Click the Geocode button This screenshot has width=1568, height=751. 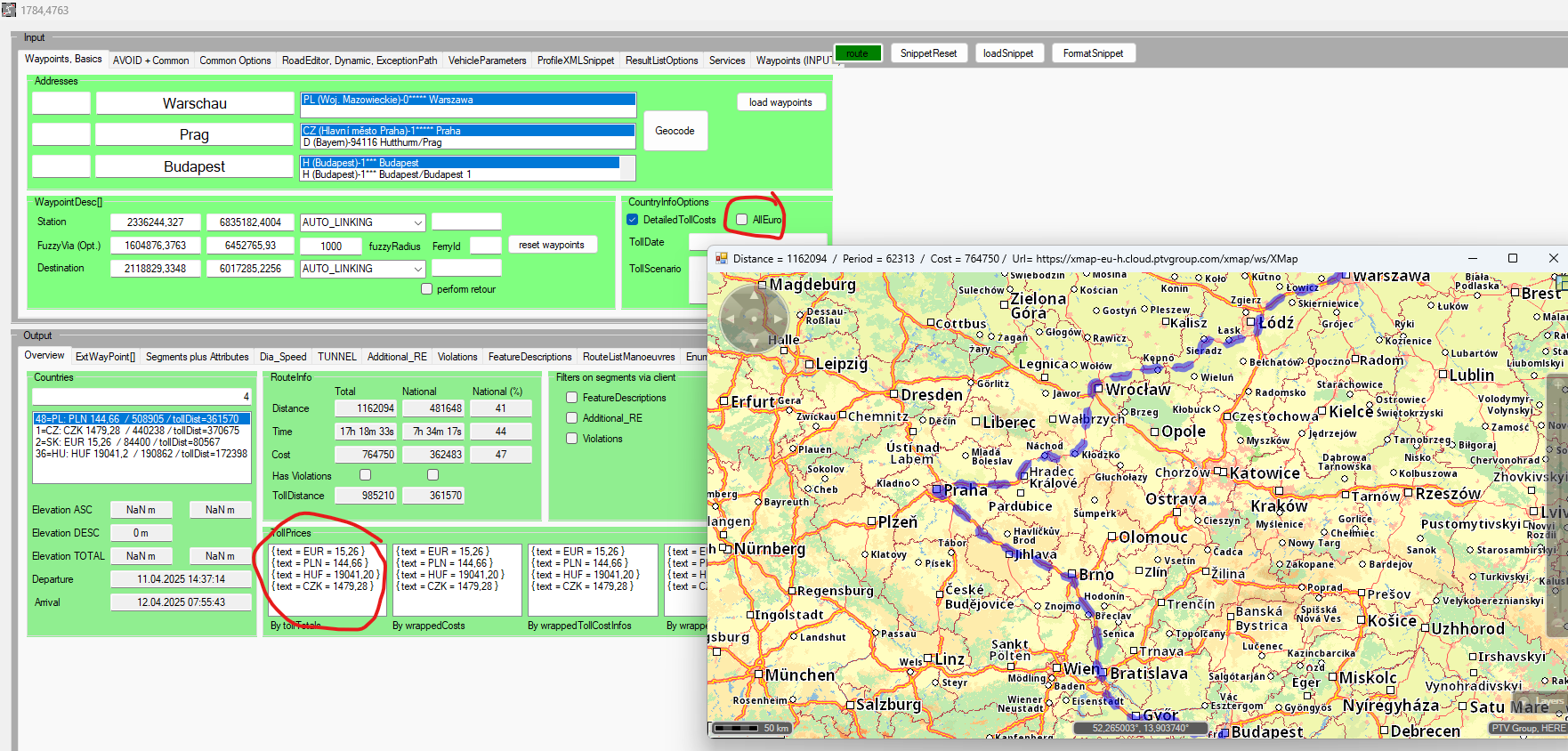pos(675,131)
